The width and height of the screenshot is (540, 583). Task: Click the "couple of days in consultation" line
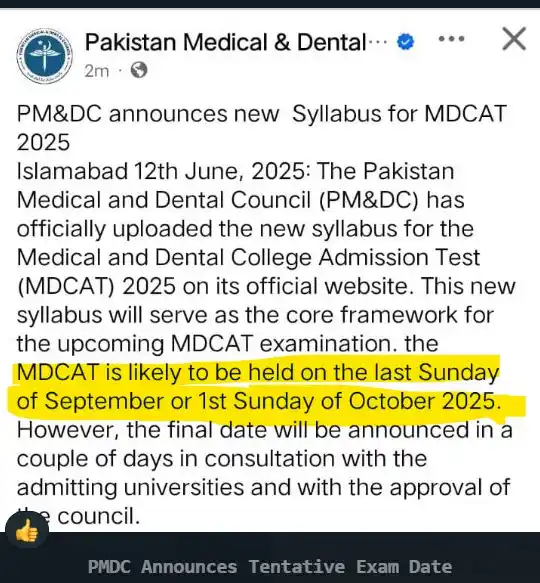(222, 458)
